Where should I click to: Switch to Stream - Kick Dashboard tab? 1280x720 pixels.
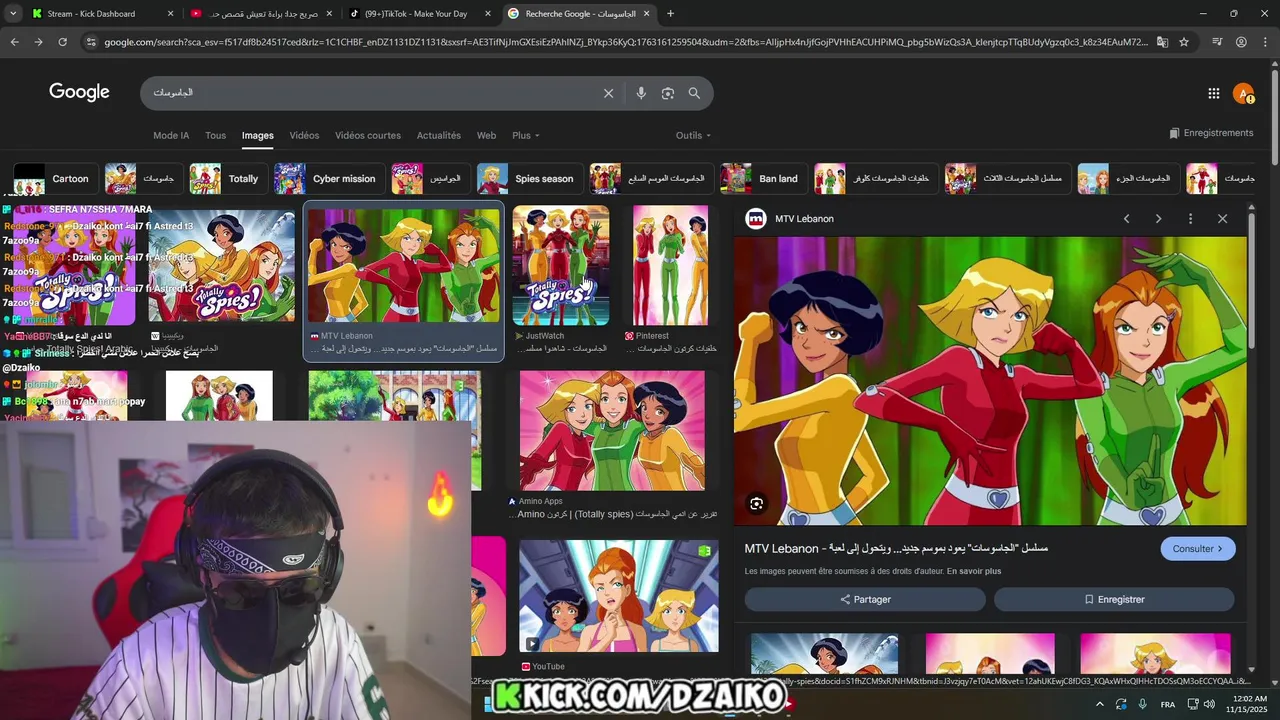coord(91,14)
